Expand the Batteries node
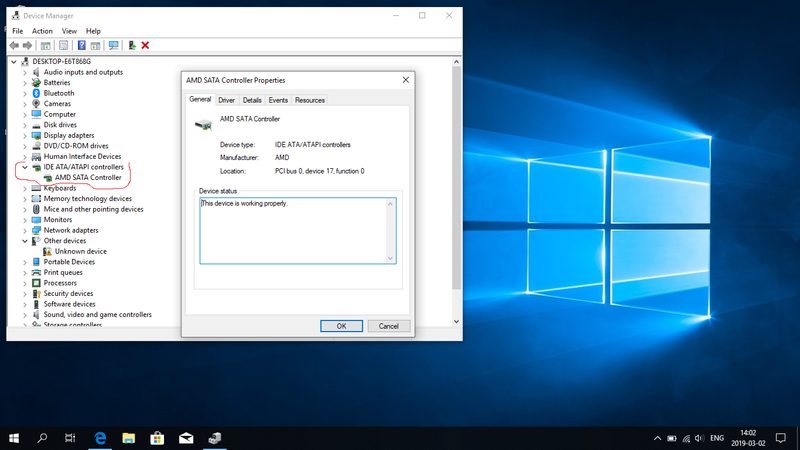Screen dimensions: 800x450 point(24,83)
